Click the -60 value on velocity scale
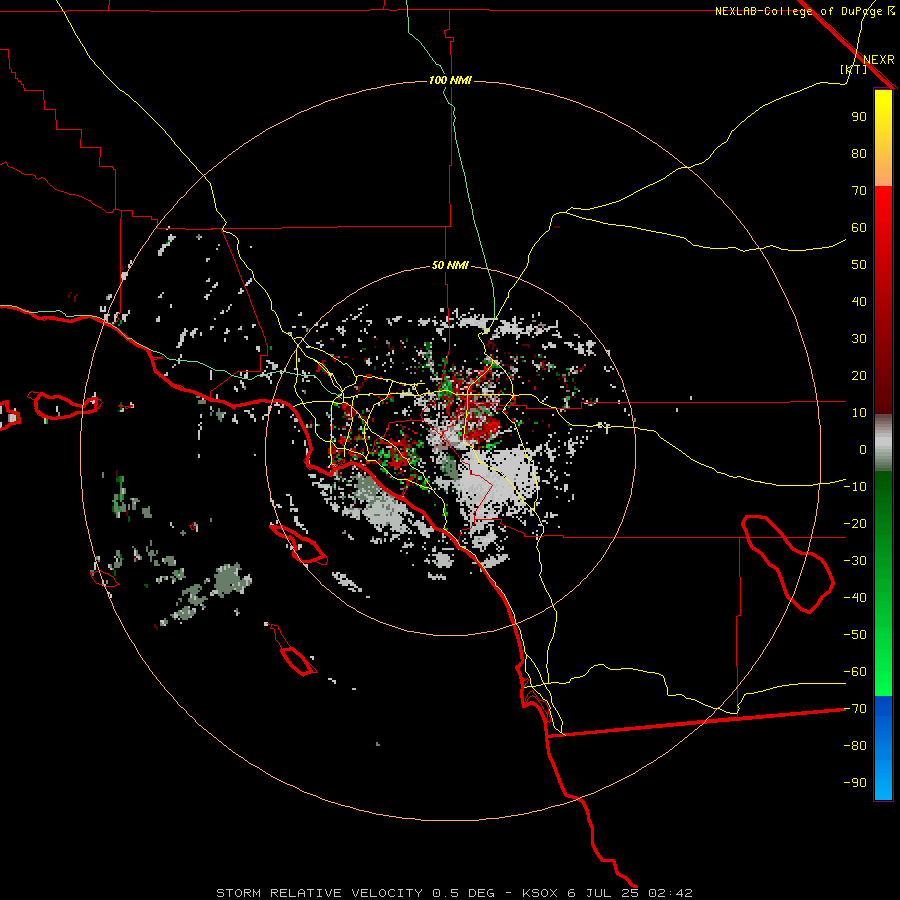The image size is (900, 900). click(855, 672)
